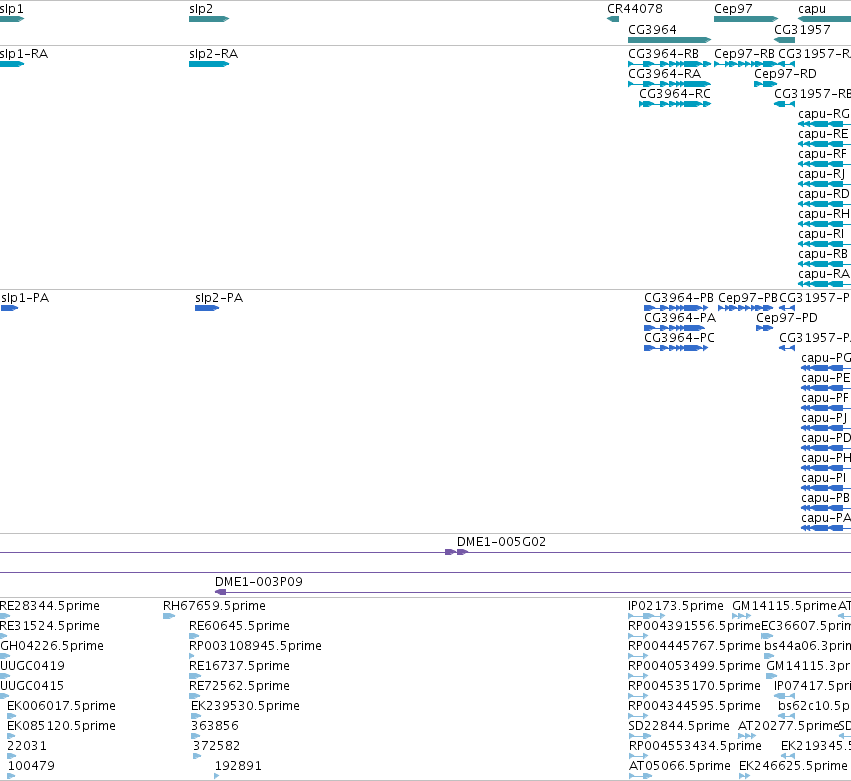The image size is (851, 781).
Task: Click the EK246625.5prime EST label
Action: 793,766
